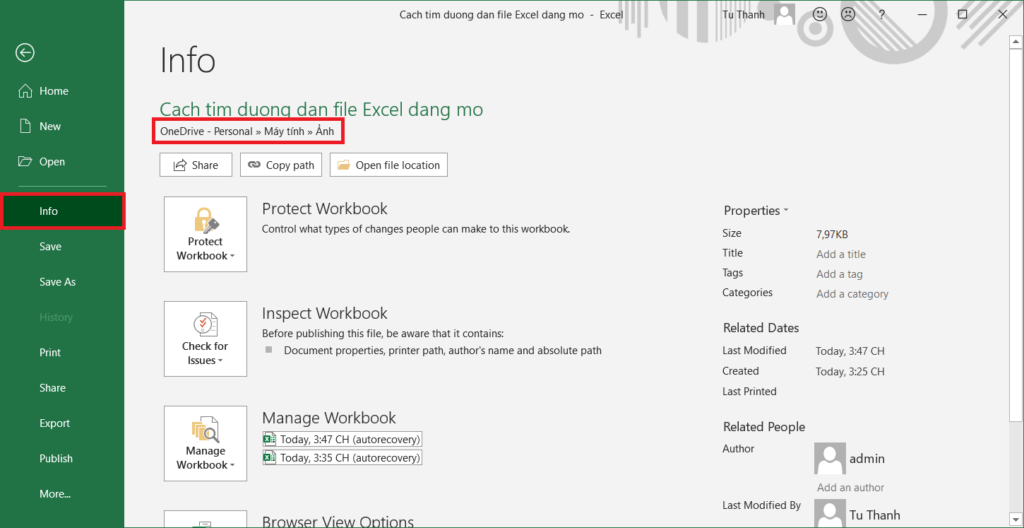The image size is (1024, 528).
Task: Click the Created date value
Action: click(x=850, y=371)
